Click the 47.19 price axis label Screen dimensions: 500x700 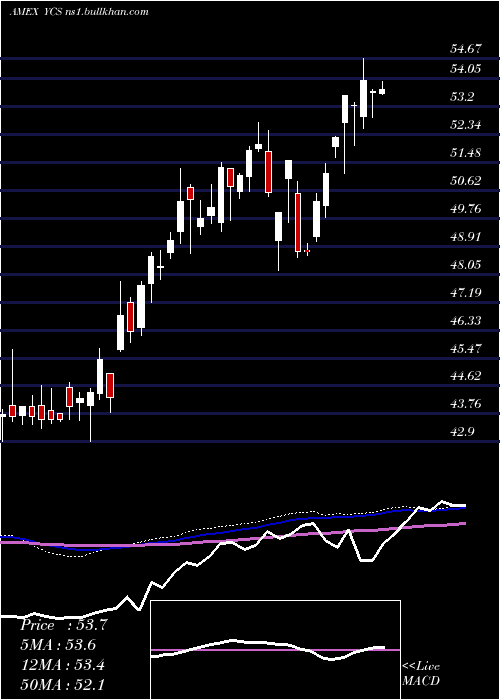(466, 293)
